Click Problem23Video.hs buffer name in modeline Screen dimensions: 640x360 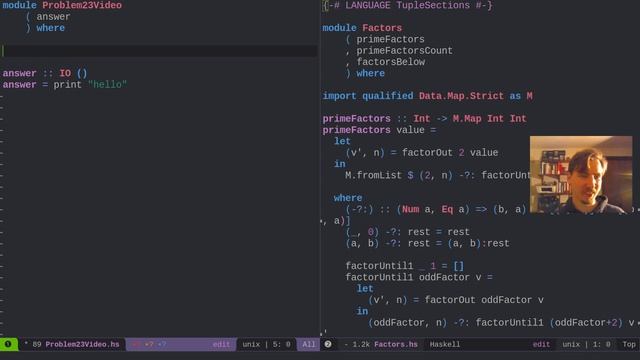(82, 344)
